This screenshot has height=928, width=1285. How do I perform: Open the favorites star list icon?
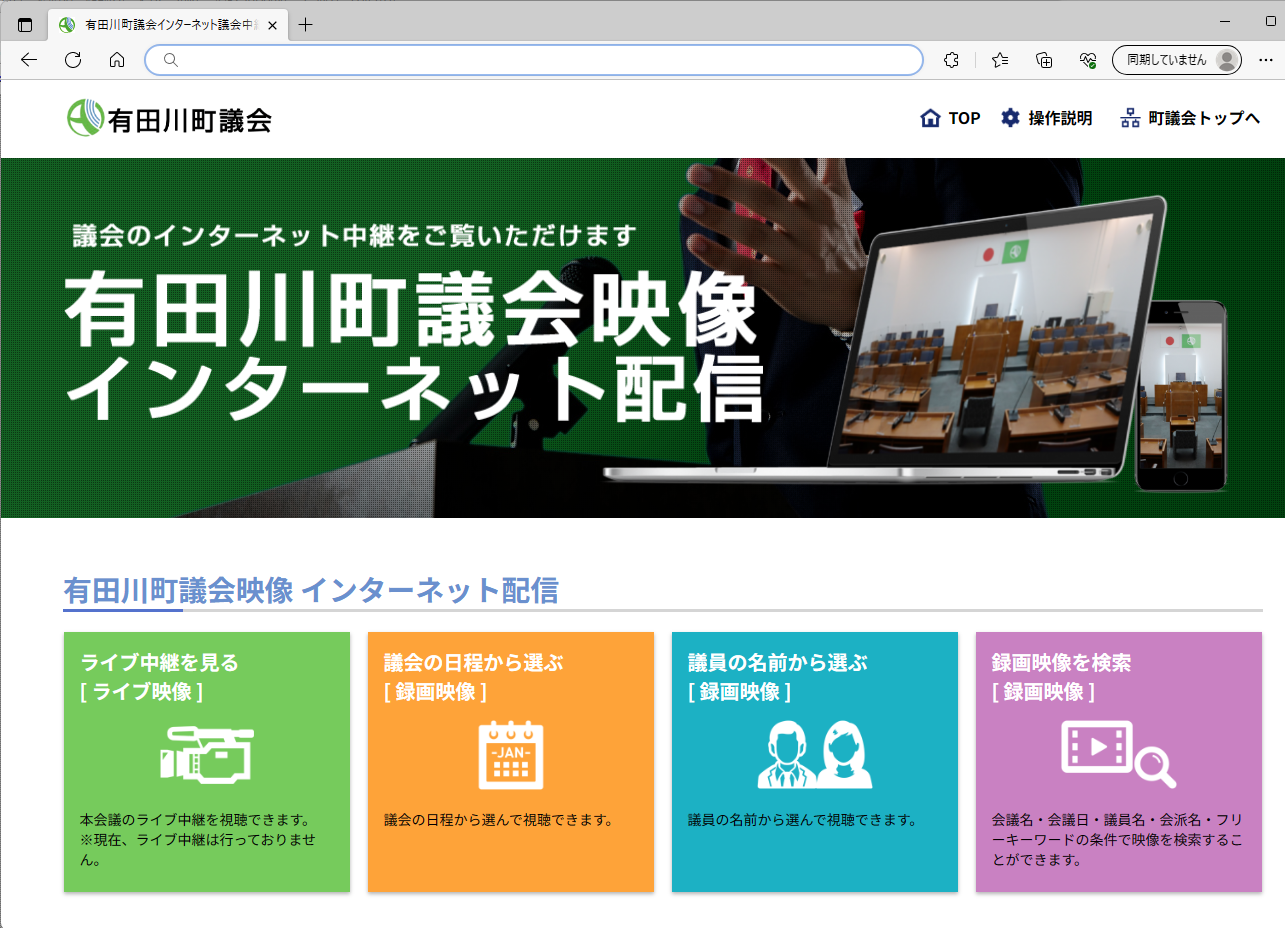(1000, 60)
